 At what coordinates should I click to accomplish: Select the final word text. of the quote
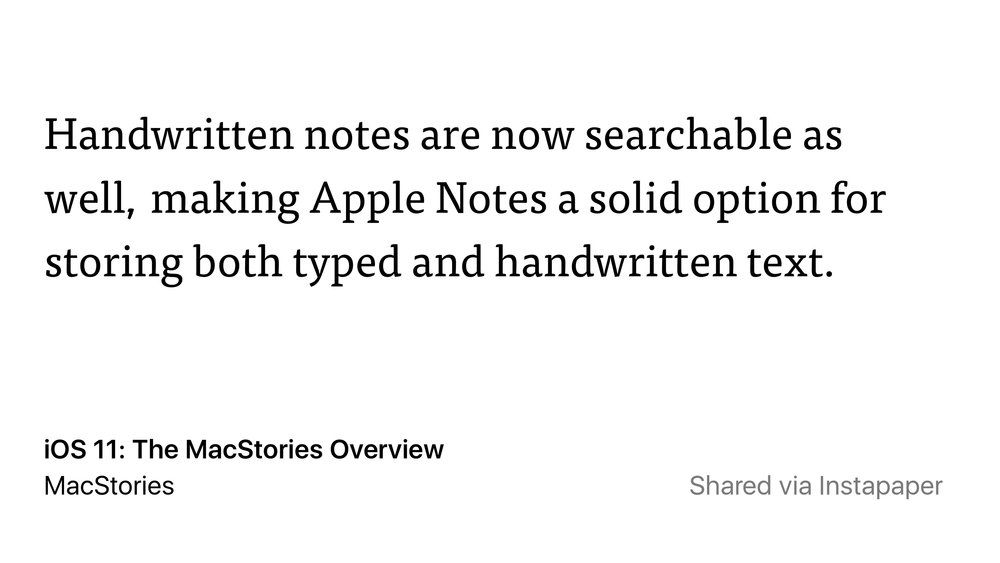point(790,263)
